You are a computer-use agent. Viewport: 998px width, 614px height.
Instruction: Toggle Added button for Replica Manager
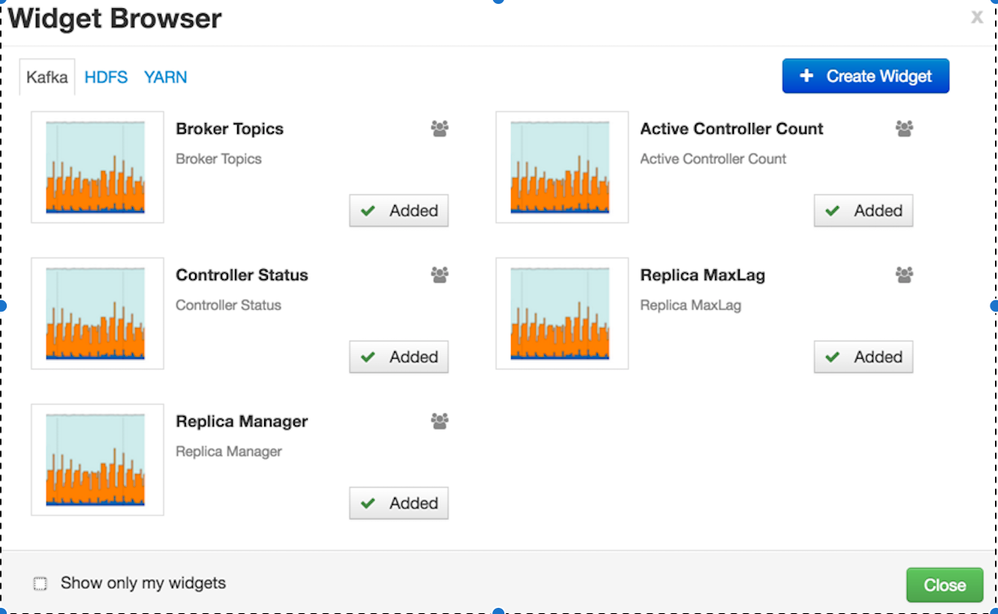pos(399,503)
